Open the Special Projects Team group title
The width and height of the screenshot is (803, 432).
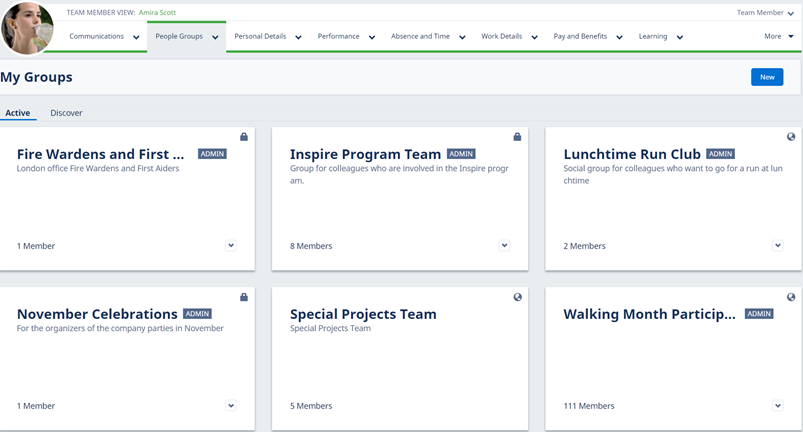coord(363,314)
